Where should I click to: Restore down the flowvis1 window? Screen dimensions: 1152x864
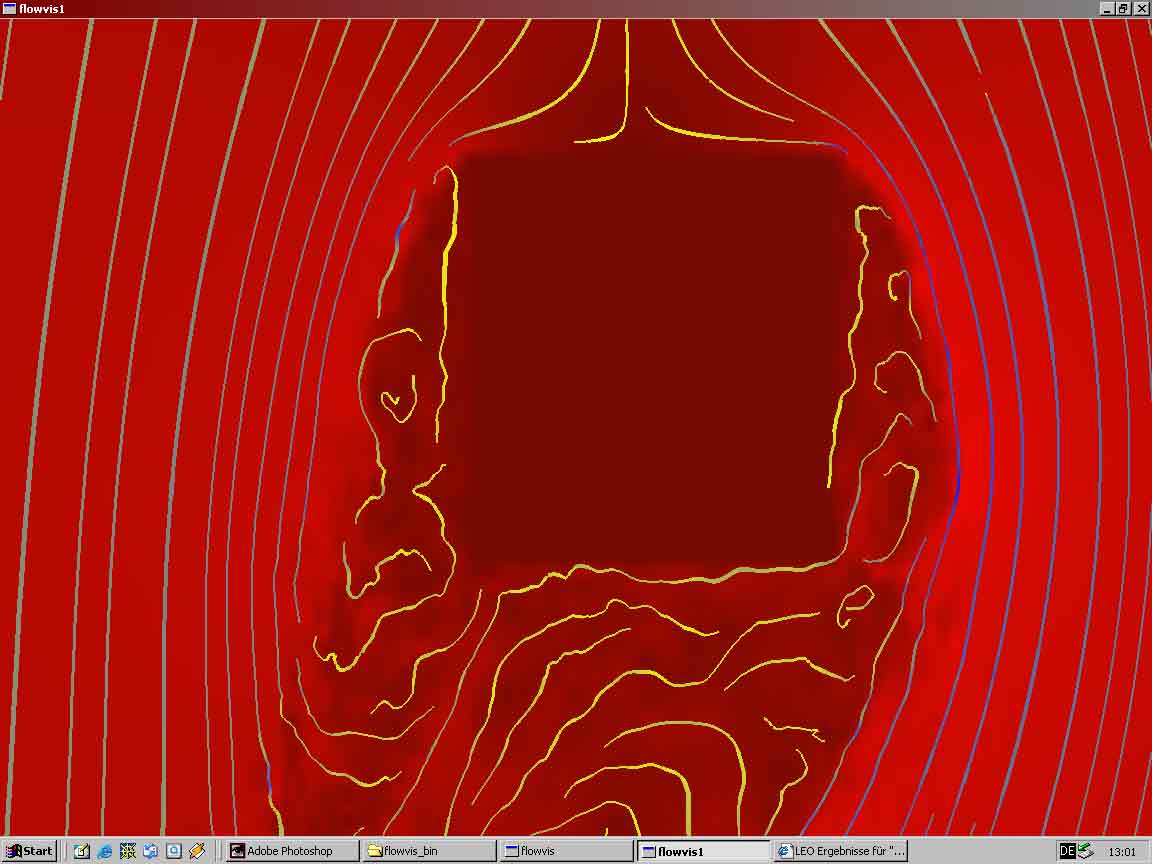1123,8
